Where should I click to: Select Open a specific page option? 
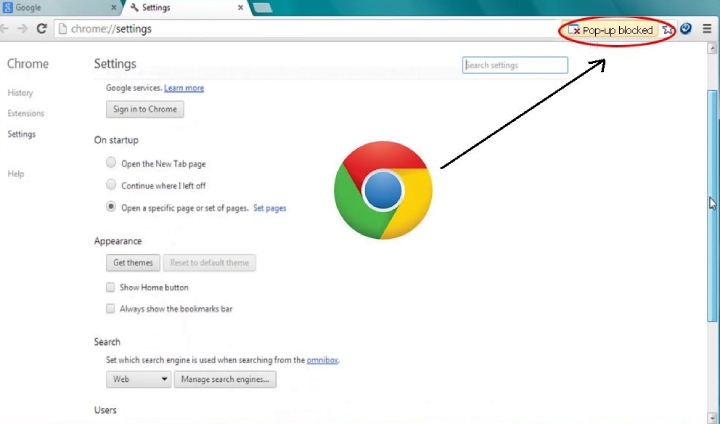click(x=111, y=206)
